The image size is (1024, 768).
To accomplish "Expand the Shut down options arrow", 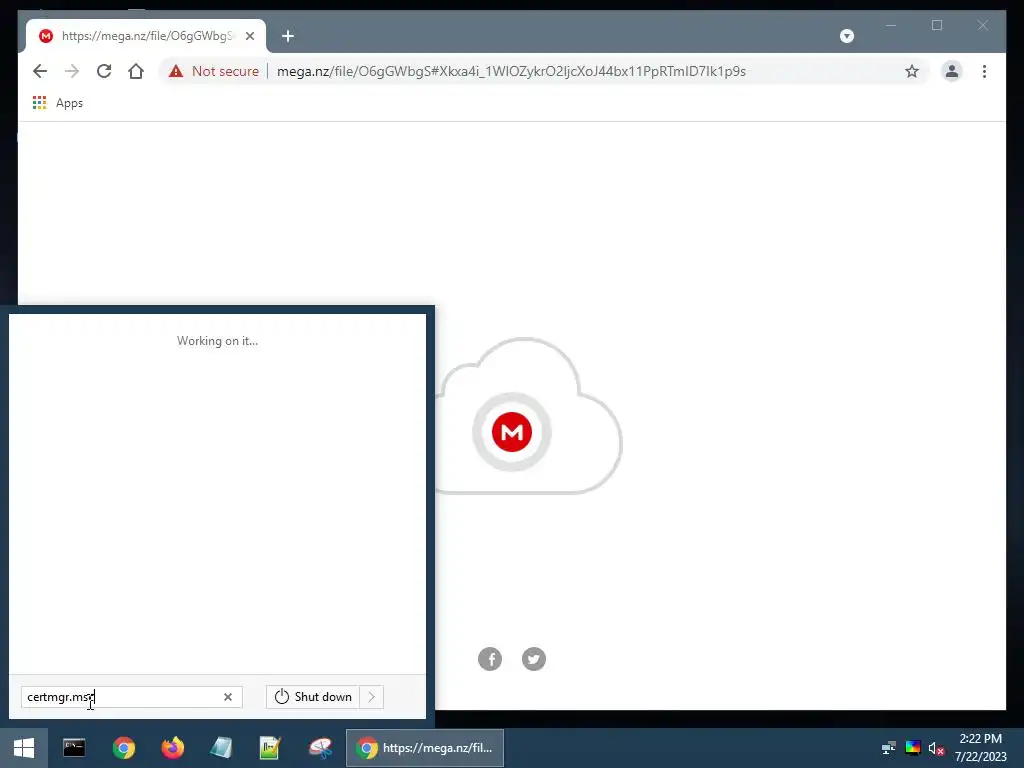I will (x=372, y=697).
